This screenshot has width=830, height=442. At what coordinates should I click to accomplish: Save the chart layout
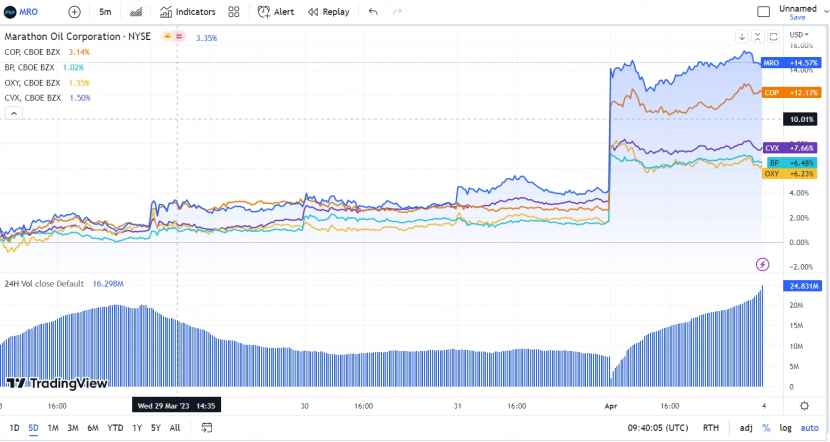click(797, 17)
